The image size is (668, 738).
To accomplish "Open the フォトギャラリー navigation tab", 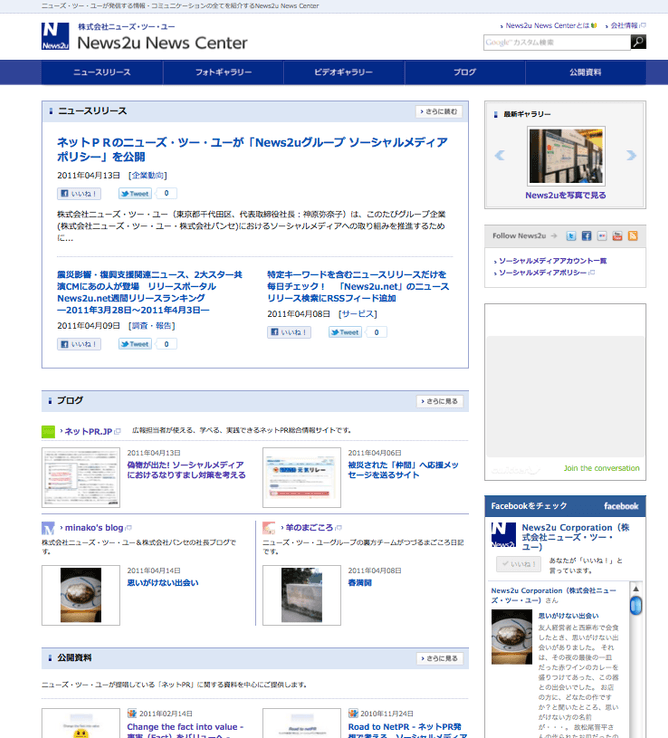I will coord(223,72).
